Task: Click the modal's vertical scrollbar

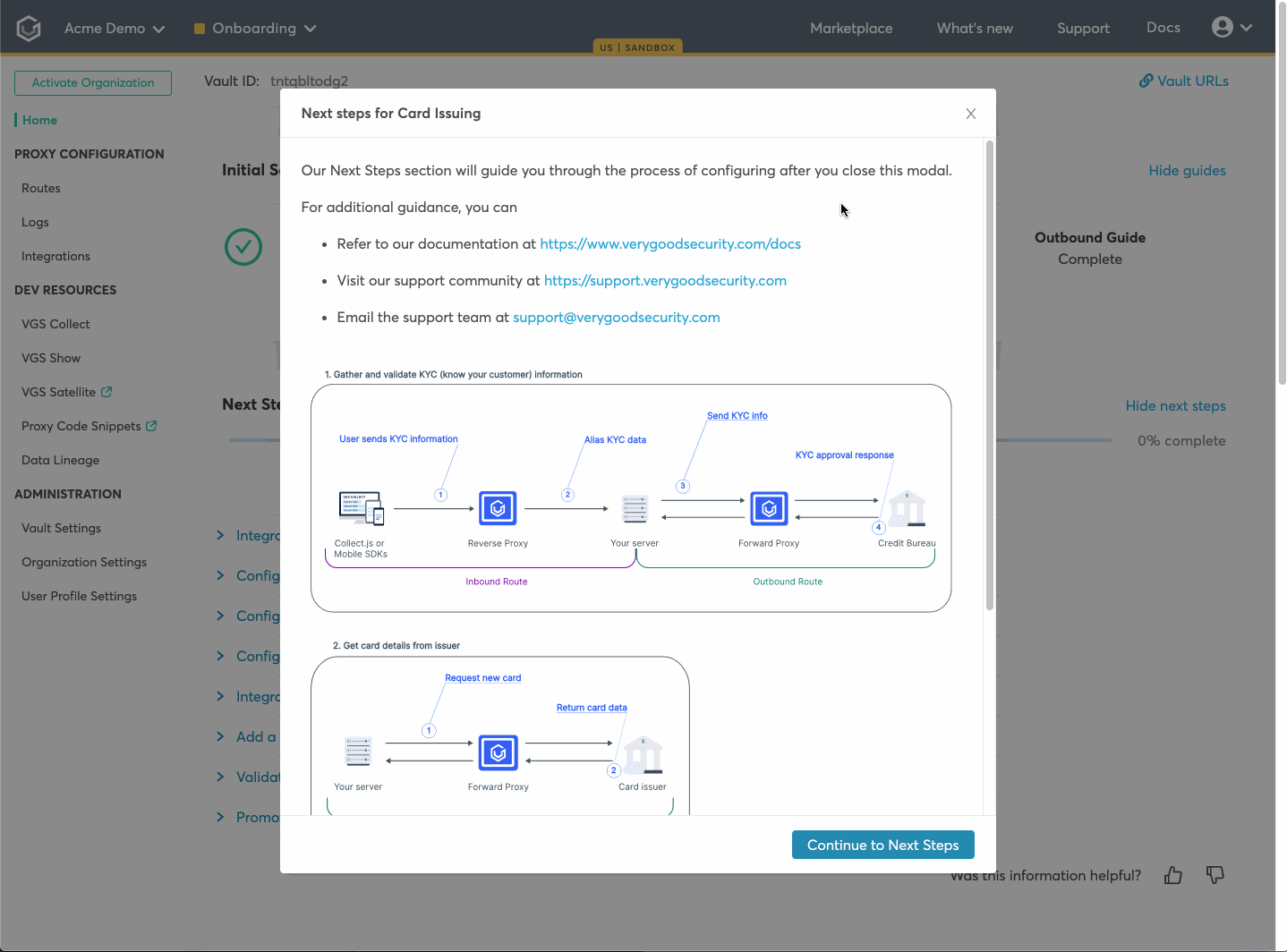Action: coord(990,376)
